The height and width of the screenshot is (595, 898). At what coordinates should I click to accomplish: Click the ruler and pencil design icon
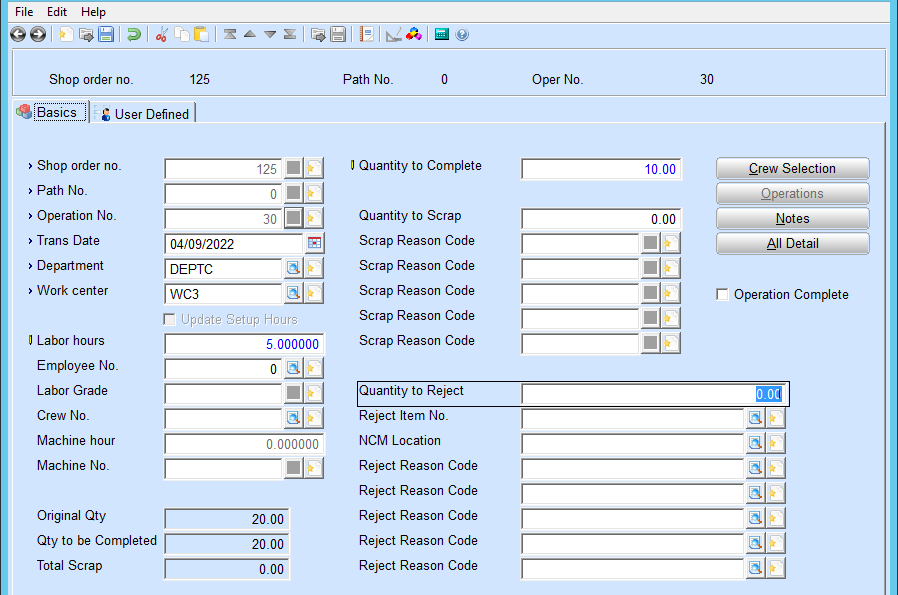point(393,35)
